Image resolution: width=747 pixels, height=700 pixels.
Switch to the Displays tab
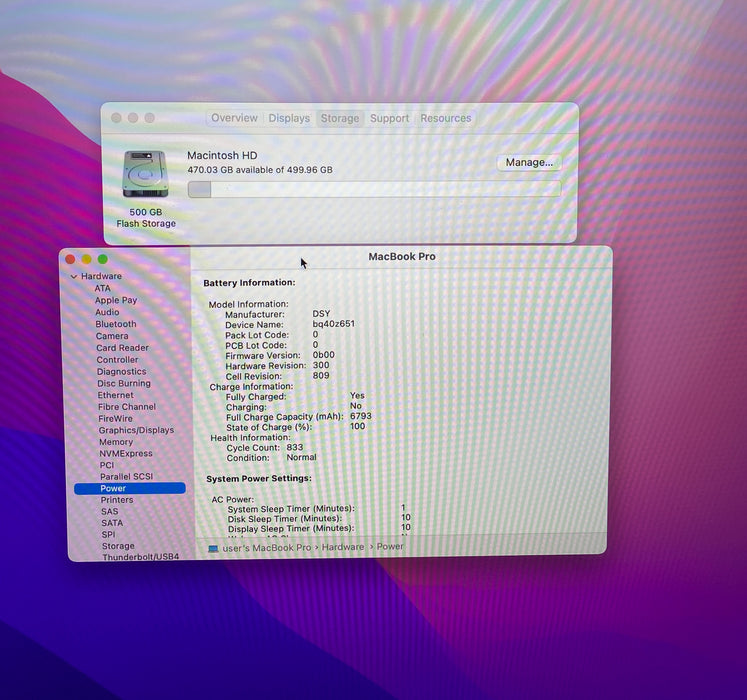(x=289, y=118)
